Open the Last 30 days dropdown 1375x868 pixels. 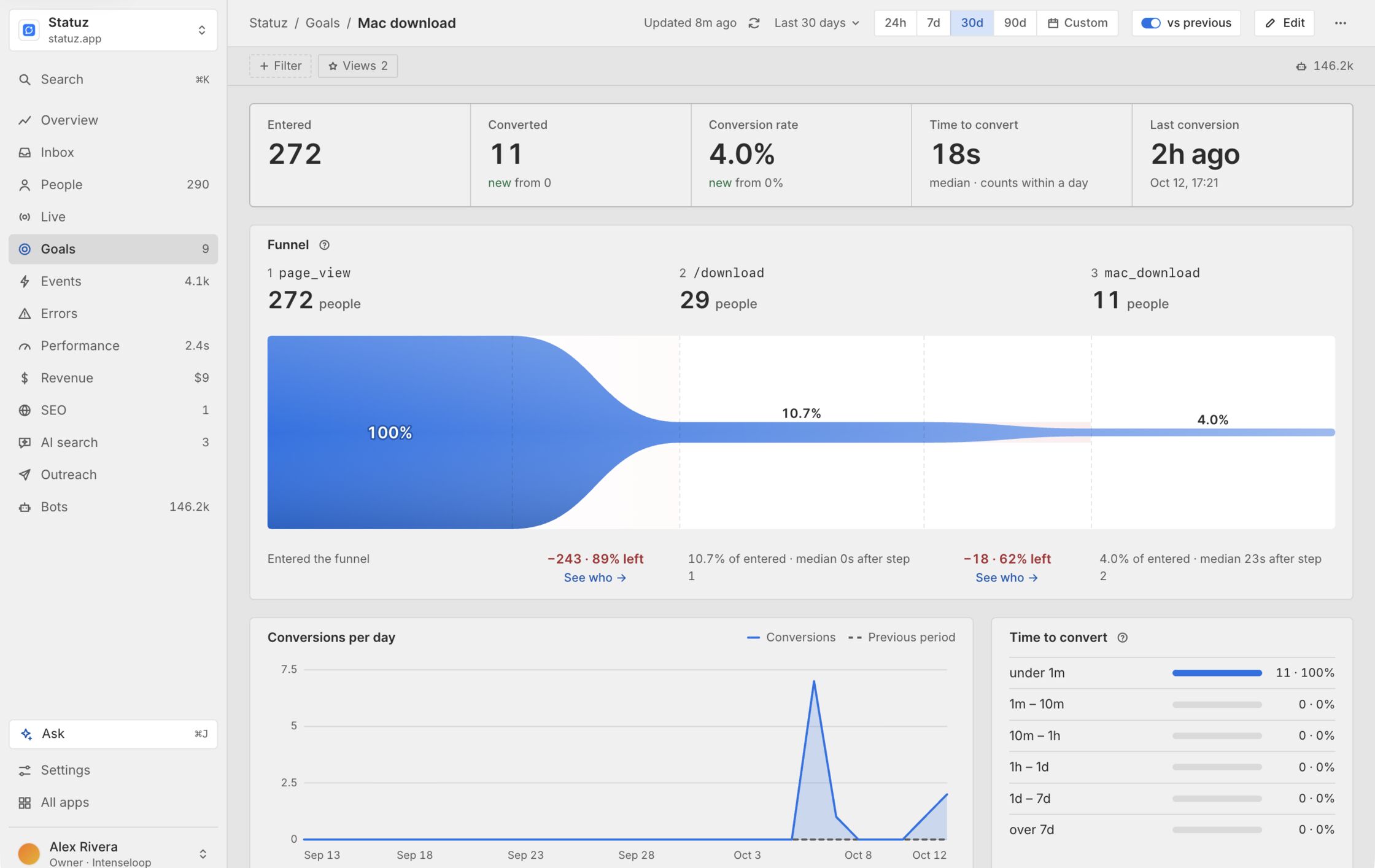816,23
